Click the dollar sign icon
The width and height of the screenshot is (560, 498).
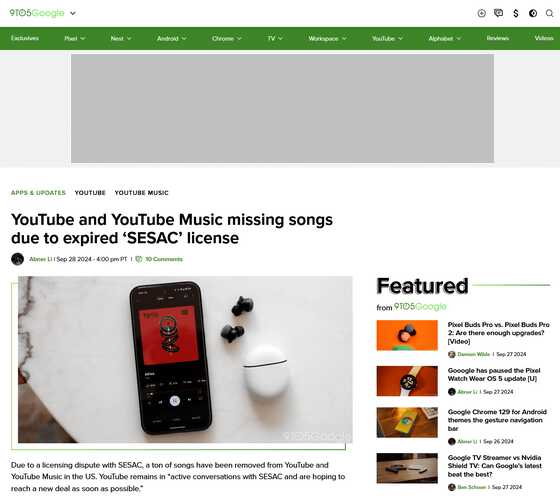(515, 14)
